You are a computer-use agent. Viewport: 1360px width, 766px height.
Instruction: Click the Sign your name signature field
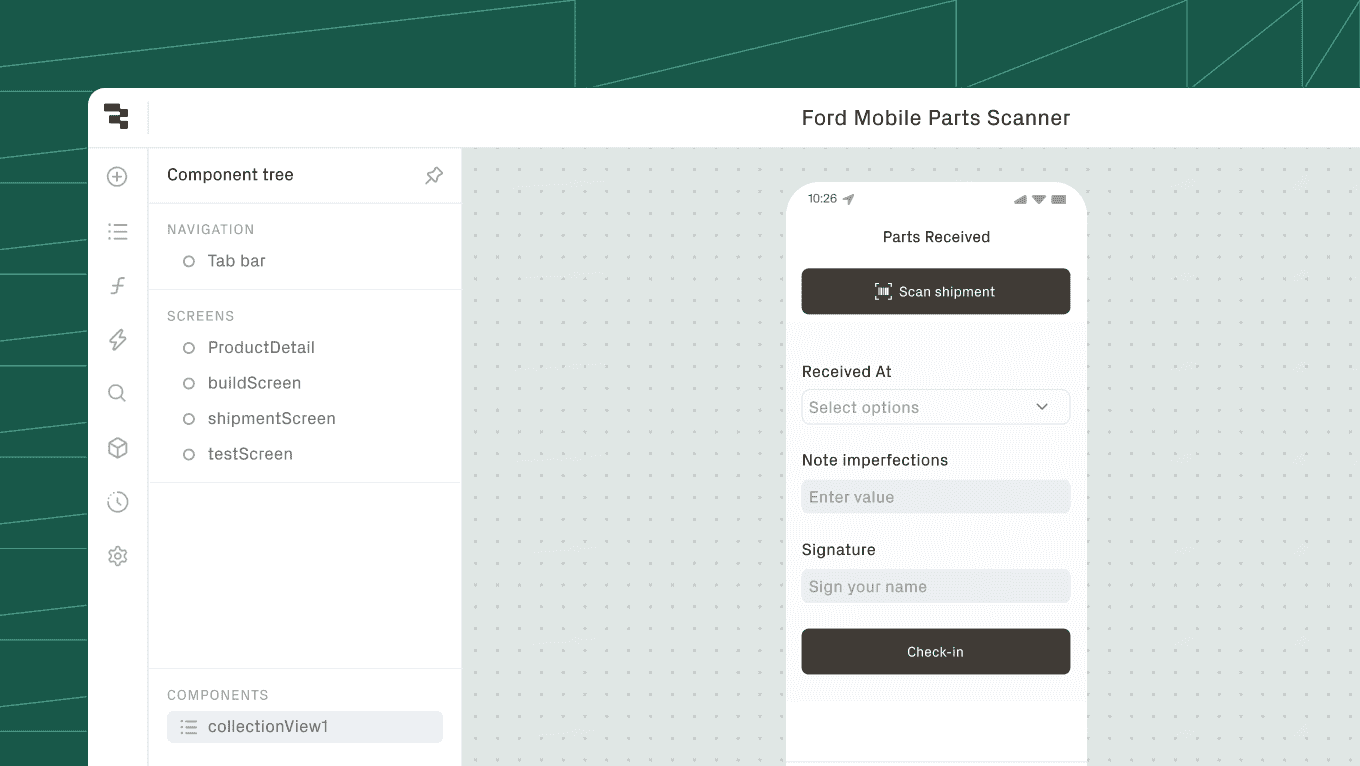click(935, 586)
